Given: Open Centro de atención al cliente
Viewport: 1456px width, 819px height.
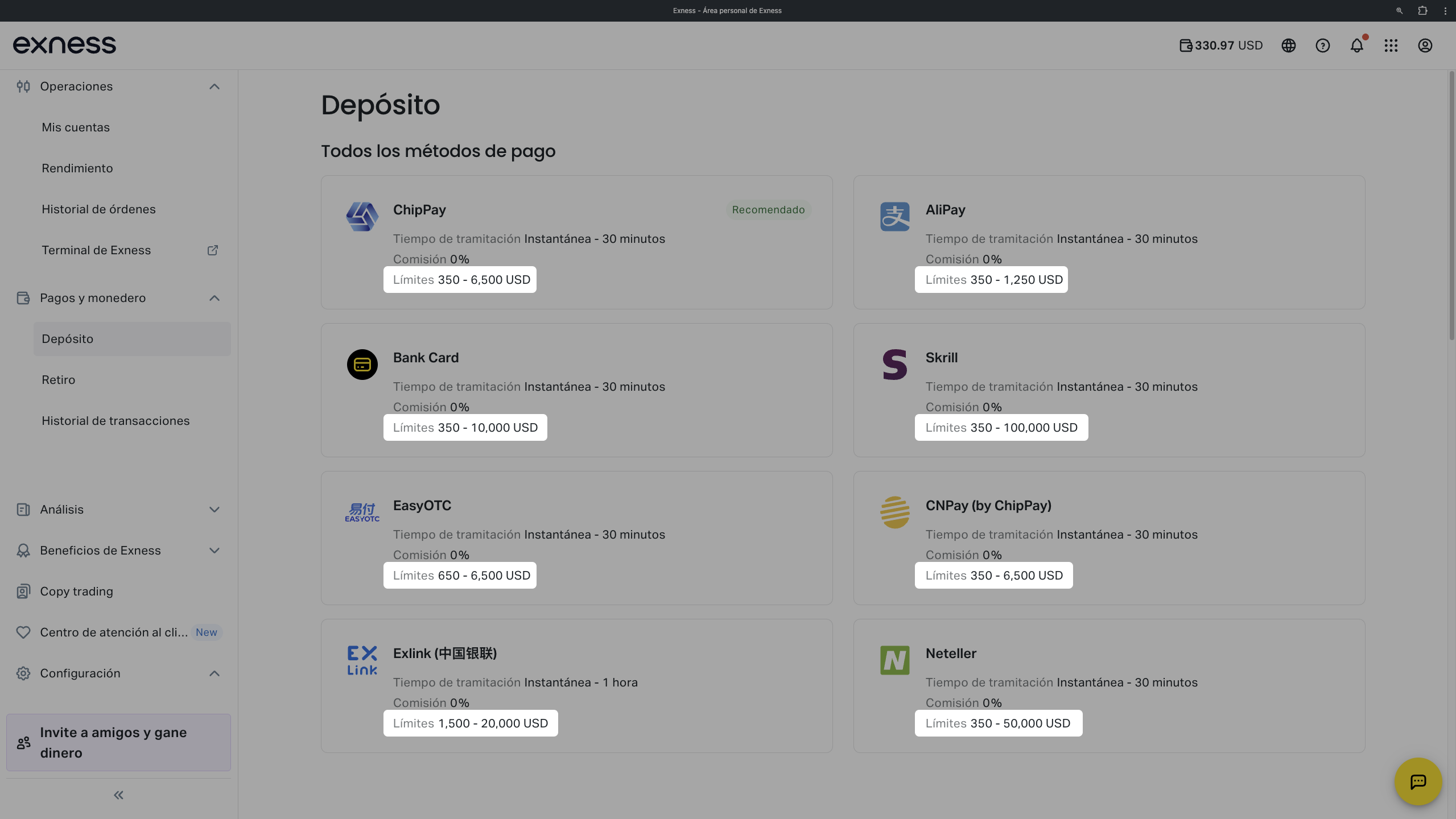Looking at the screenshot, I should click(114, 632).
